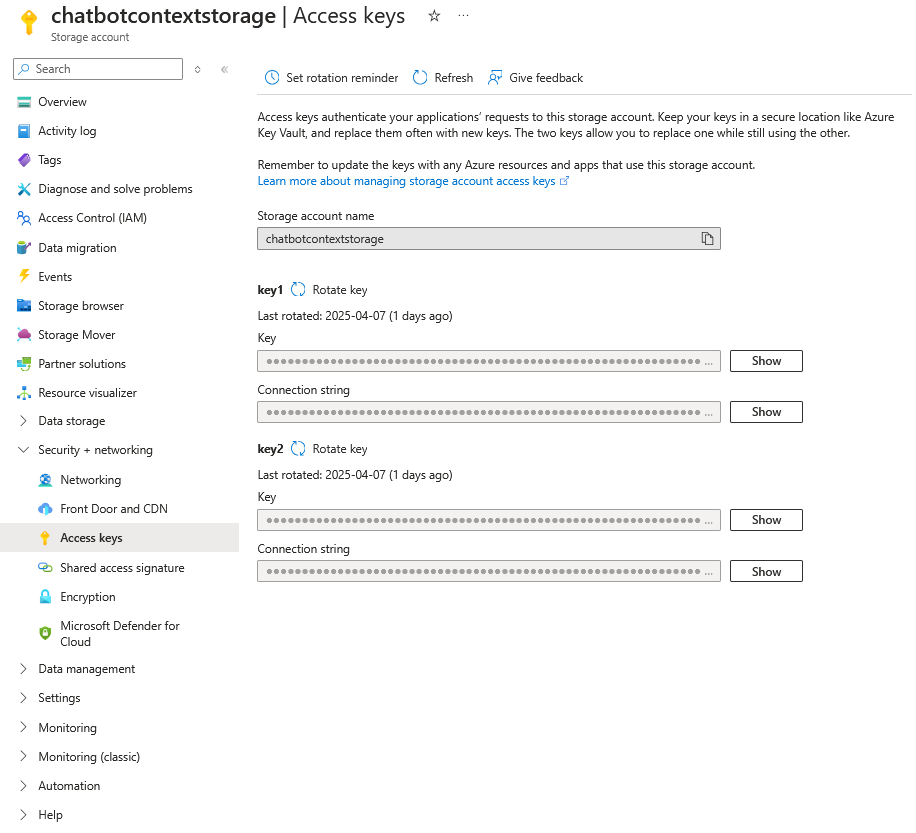Show the key1 value

tap(765, 360)
